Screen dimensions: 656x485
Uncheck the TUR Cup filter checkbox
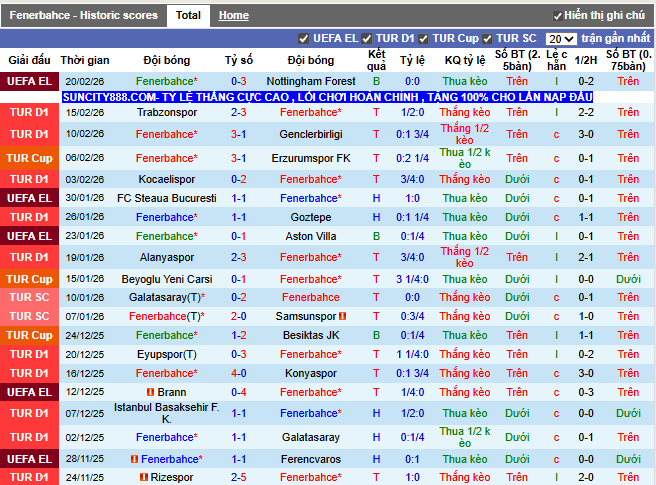click(x=423, y=39)
